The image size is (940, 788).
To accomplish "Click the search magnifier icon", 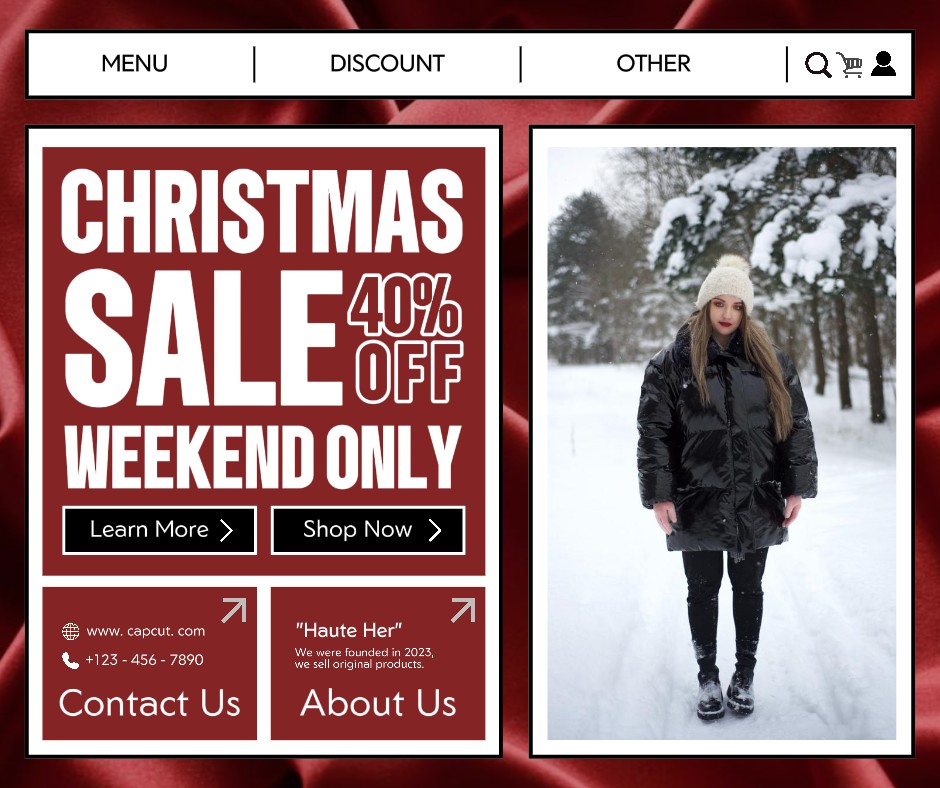I will [818, 65].
